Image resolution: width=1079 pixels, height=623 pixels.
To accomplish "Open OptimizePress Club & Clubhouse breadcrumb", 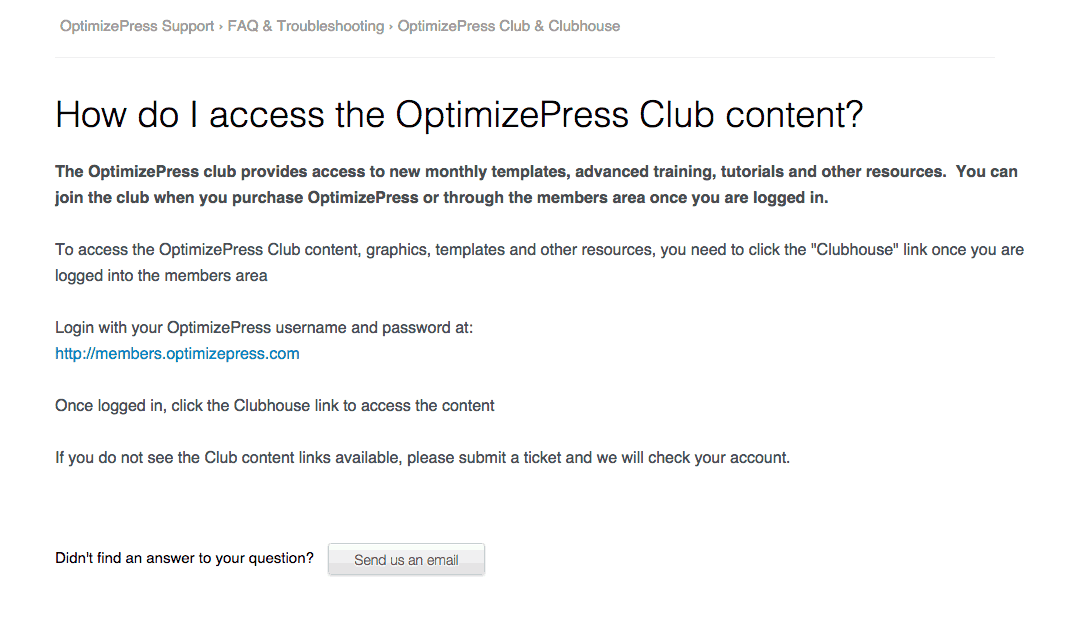I will 508,26.
